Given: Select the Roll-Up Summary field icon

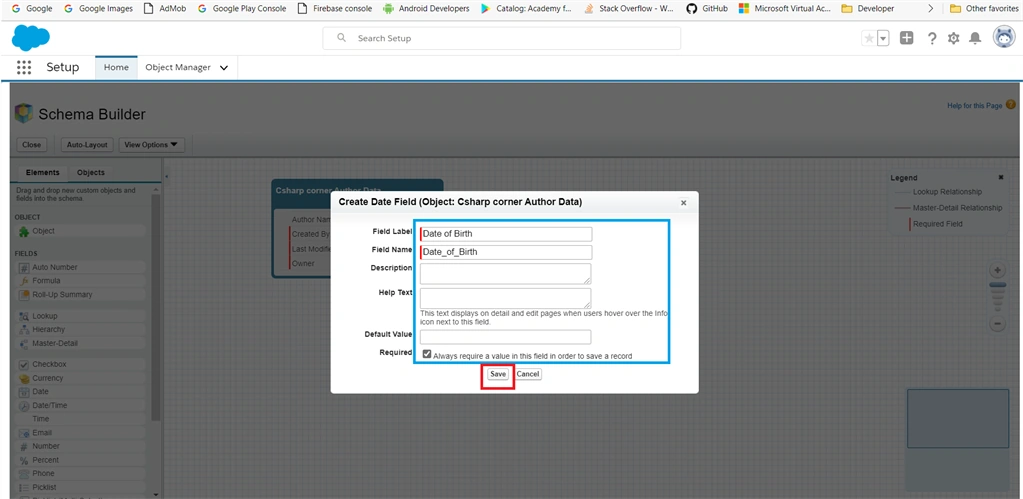Looking at the screenshot, I should click(x=23, y=295).
